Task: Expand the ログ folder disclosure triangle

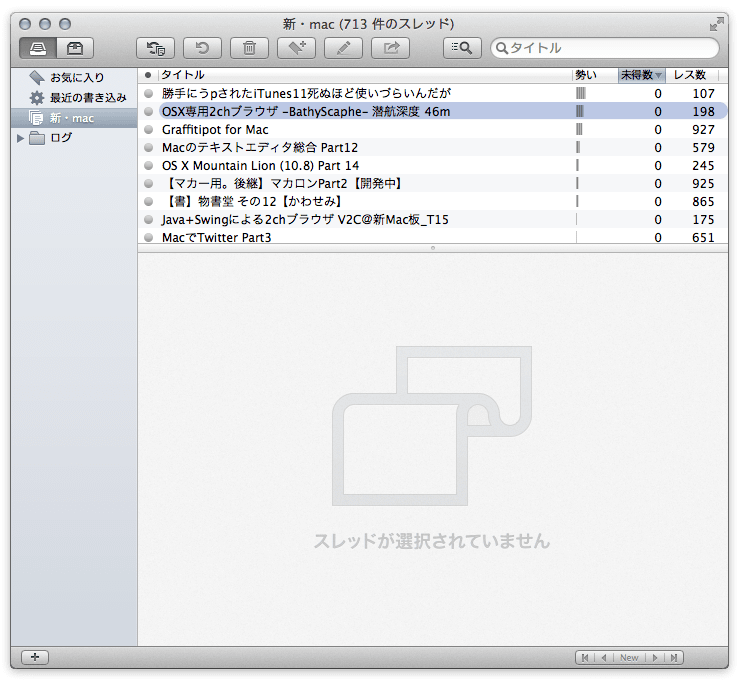Action: tap(21, 138)
